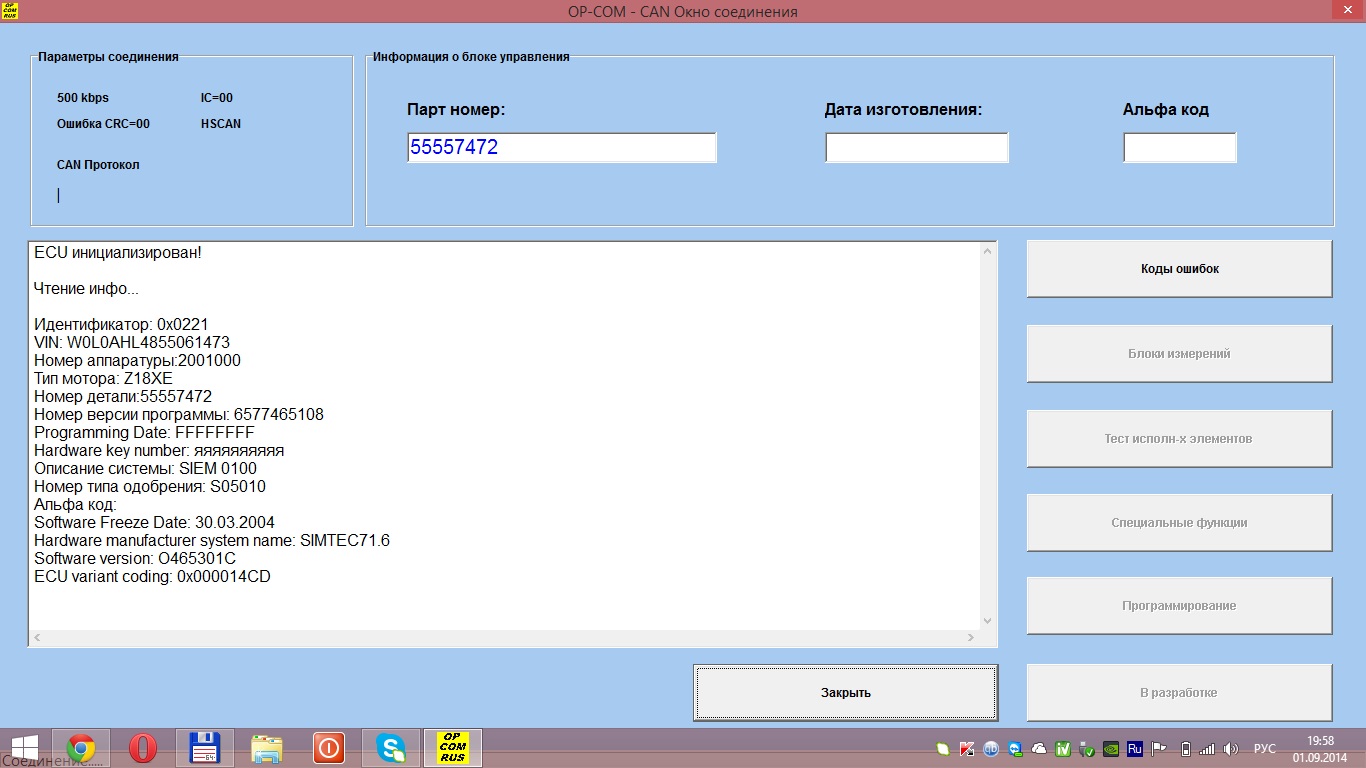Click the Альфа код input field
This screenshot has height=768, width=1366.
tap(1180, 147)
